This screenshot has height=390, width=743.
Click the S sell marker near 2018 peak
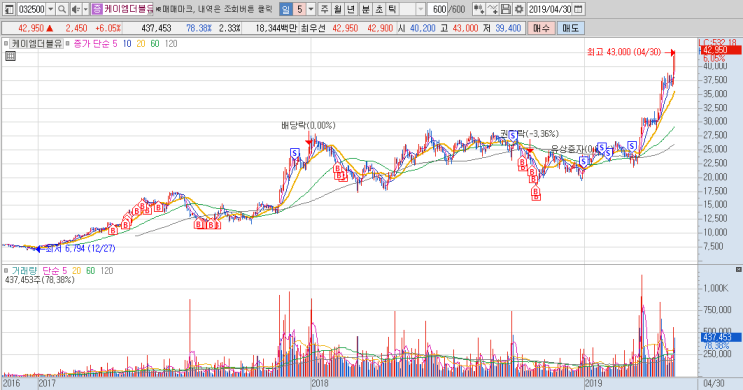coord(295,153)
